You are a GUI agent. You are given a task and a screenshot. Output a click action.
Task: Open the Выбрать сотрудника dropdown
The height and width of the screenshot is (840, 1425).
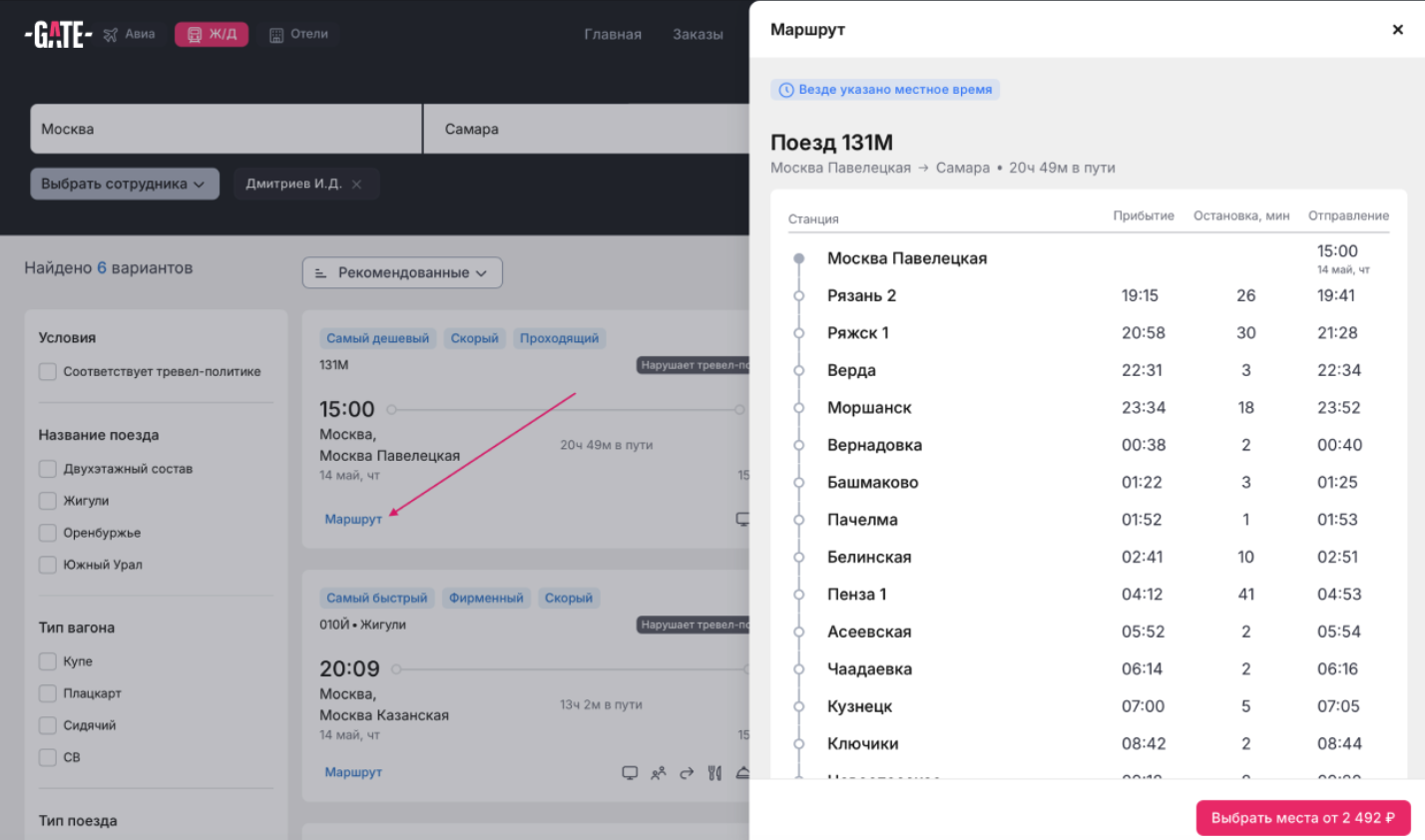[124, 185]
